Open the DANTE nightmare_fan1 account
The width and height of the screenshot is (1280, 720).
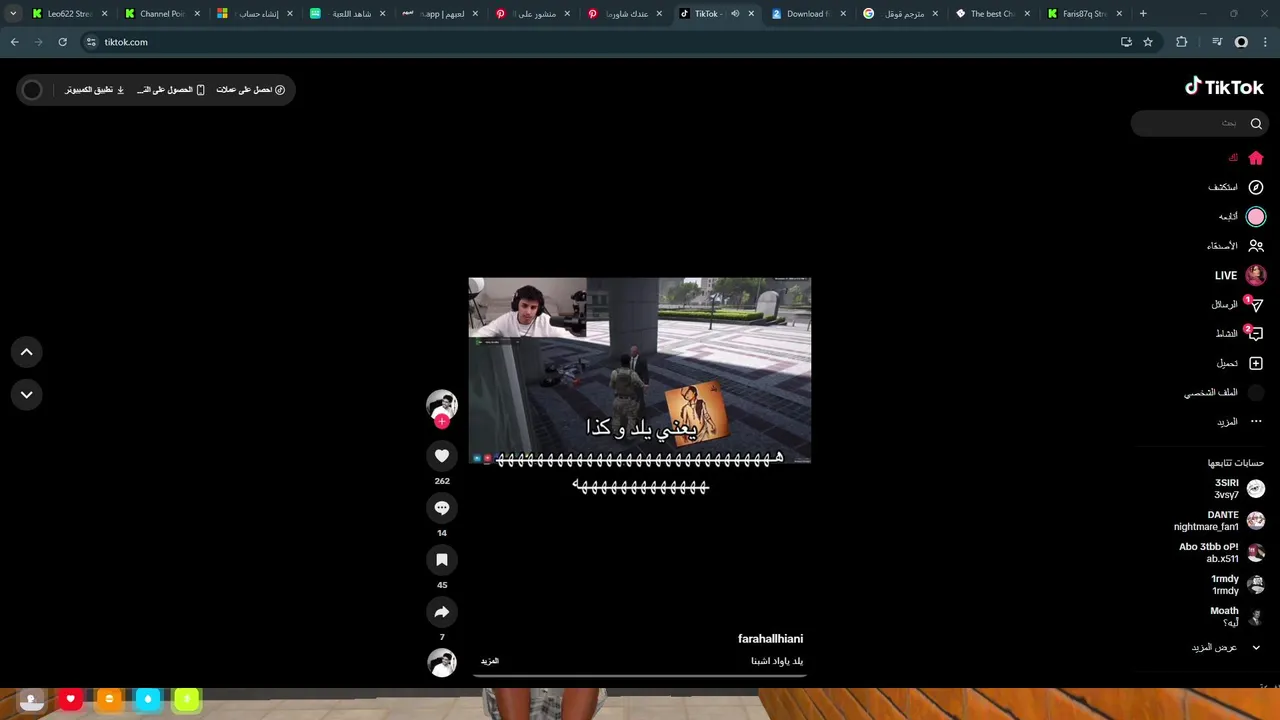point(1219,521)
